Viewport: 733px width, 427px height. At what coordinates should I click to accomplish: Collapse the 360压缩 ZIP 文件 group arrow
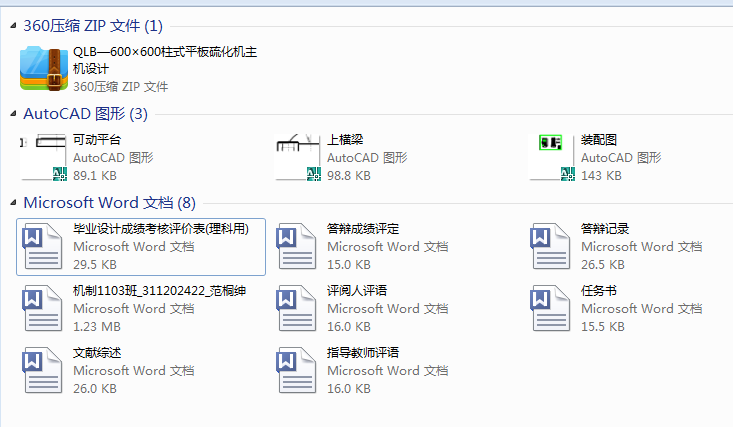(14, 26)
